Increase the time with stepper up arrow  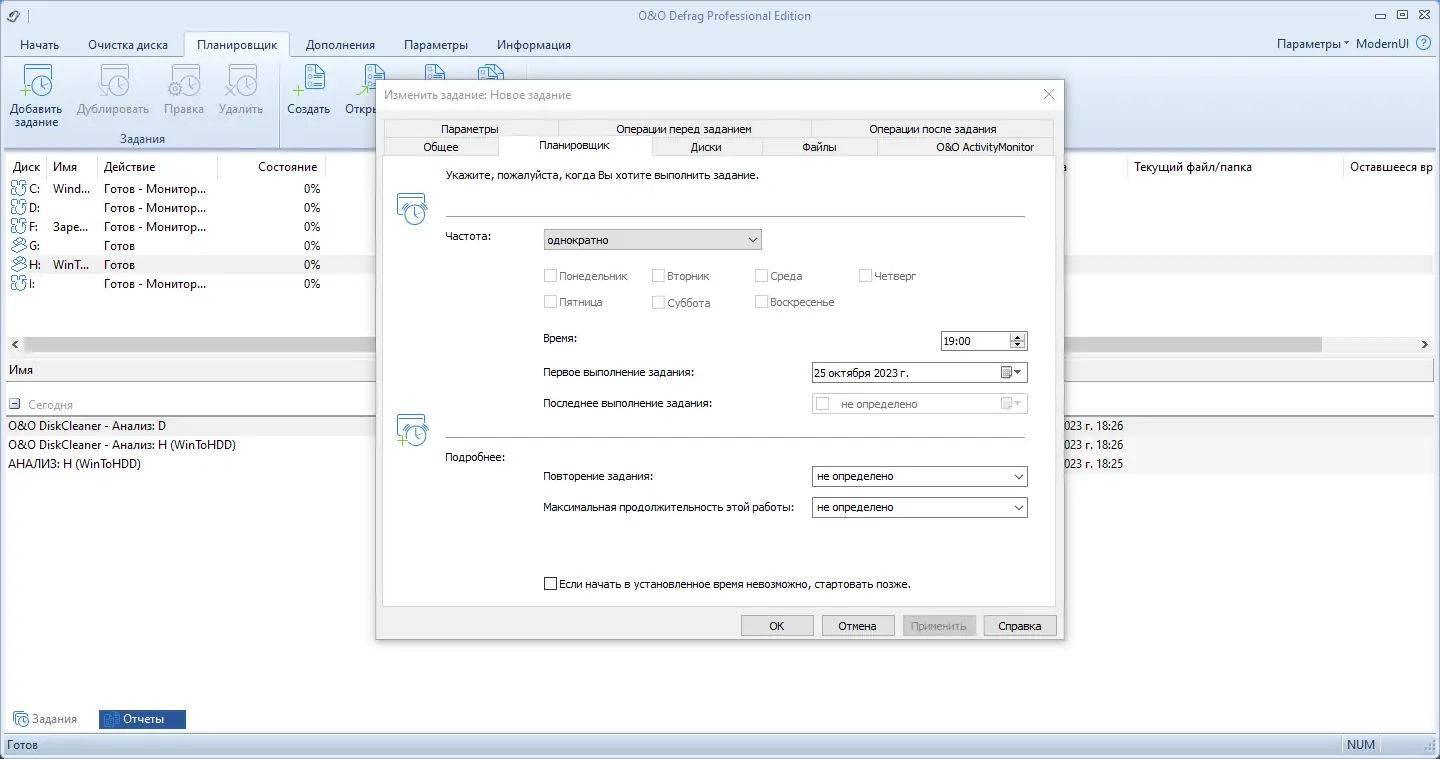click(x=1018, y=337)
